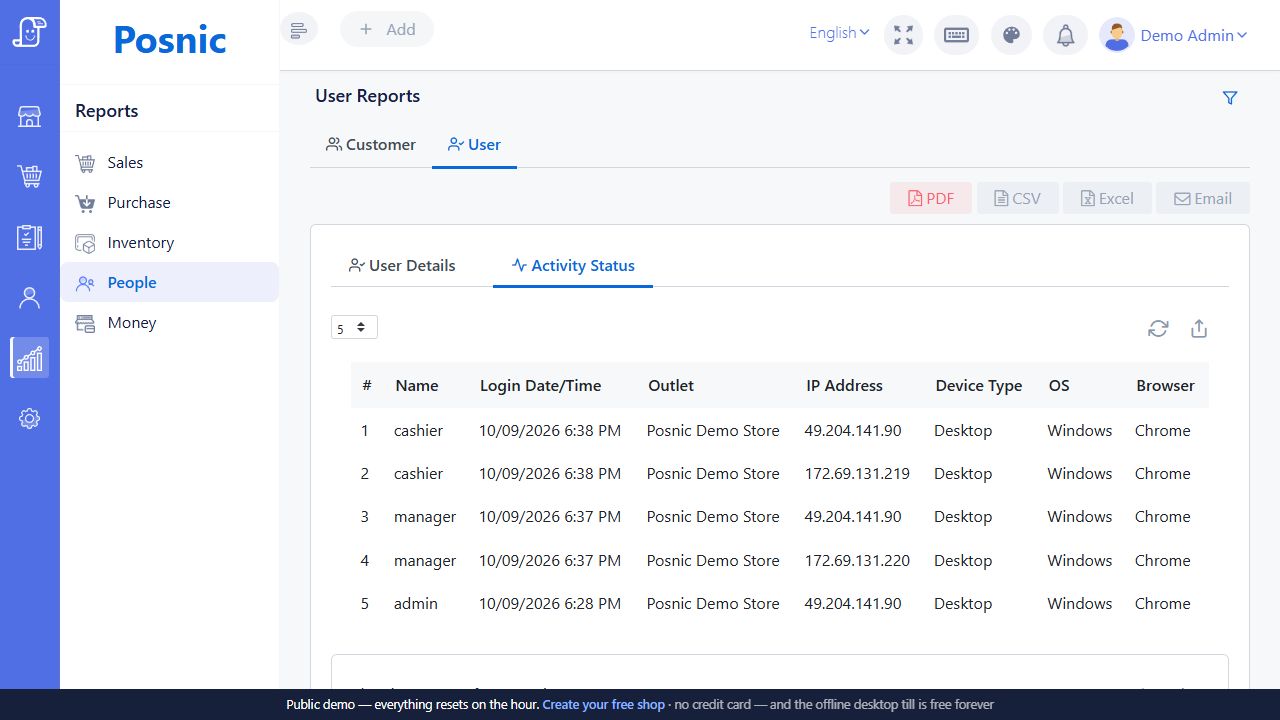Click login time 10/09/2026 6:28 PM

pos(550,603)
